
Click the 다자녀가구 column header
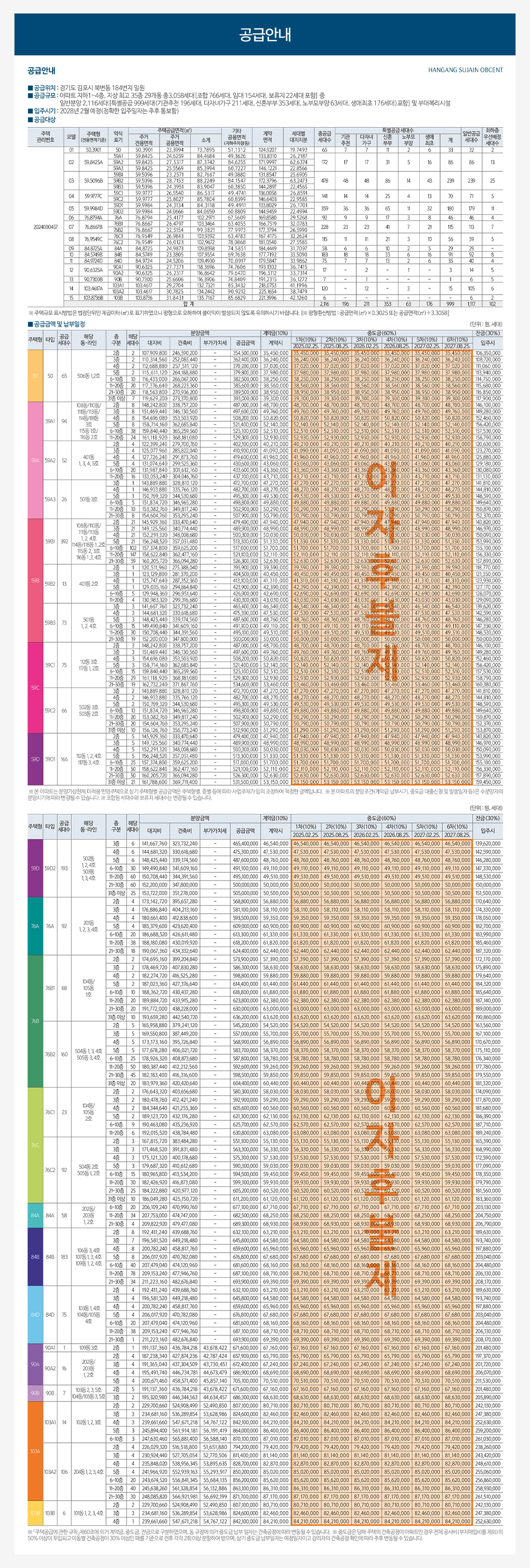(367, 140)
